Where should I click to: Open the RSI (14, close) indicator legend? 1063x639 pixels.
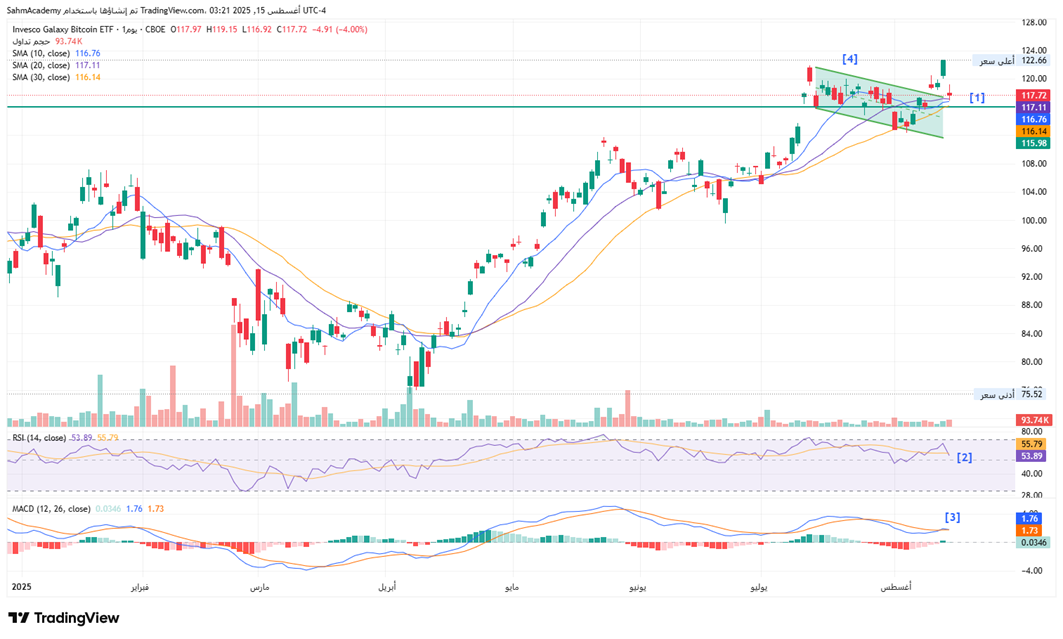pos(39,438)
